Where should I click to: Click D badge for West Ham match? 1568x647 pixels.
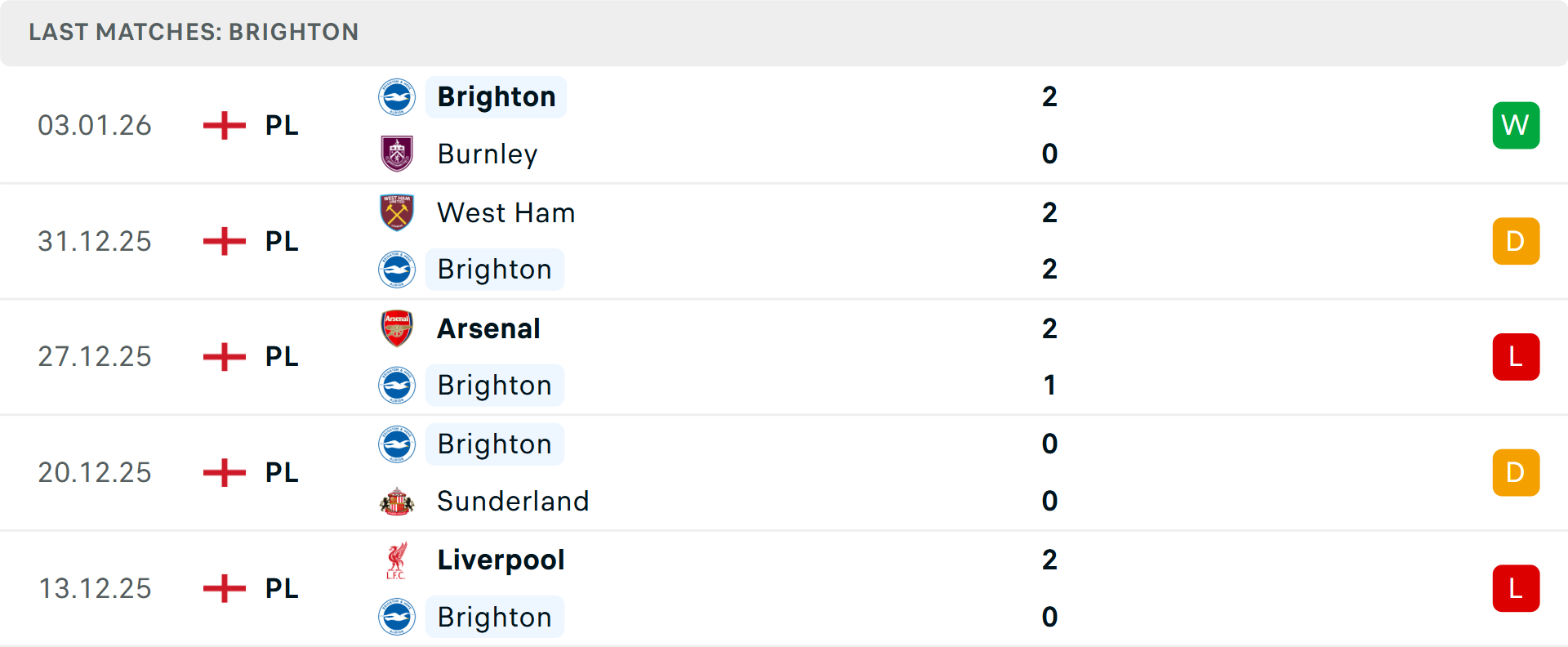1516,241
